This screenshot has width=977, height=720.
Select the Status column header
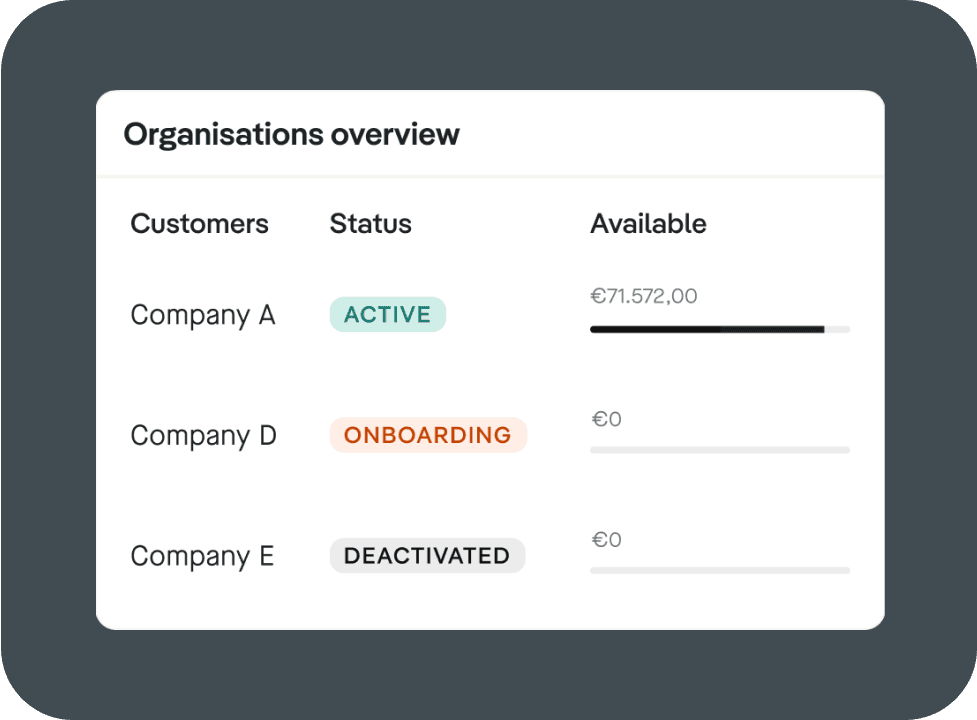click(x=371, y=224)
